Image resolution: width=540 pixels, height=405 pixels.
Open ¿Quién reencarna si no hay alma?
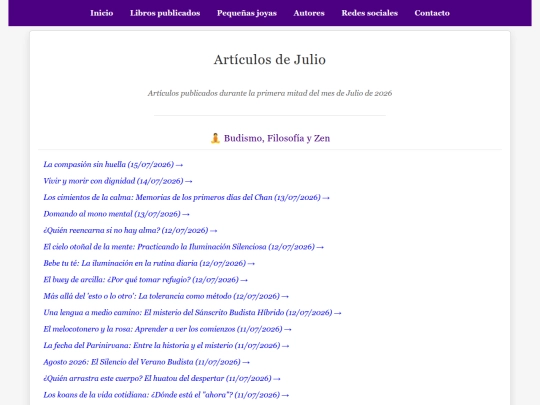tap(130, 230)
